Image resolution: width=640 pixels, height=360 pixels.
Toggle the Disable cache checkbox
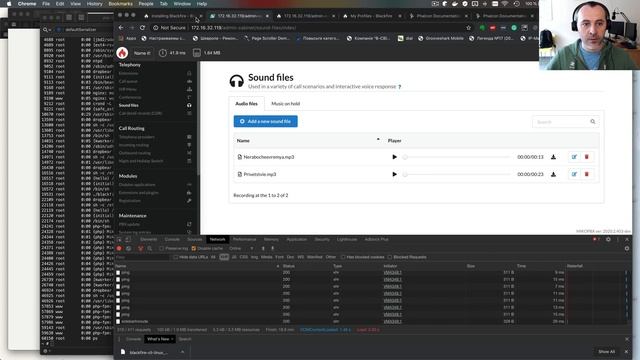coord(193,248)
